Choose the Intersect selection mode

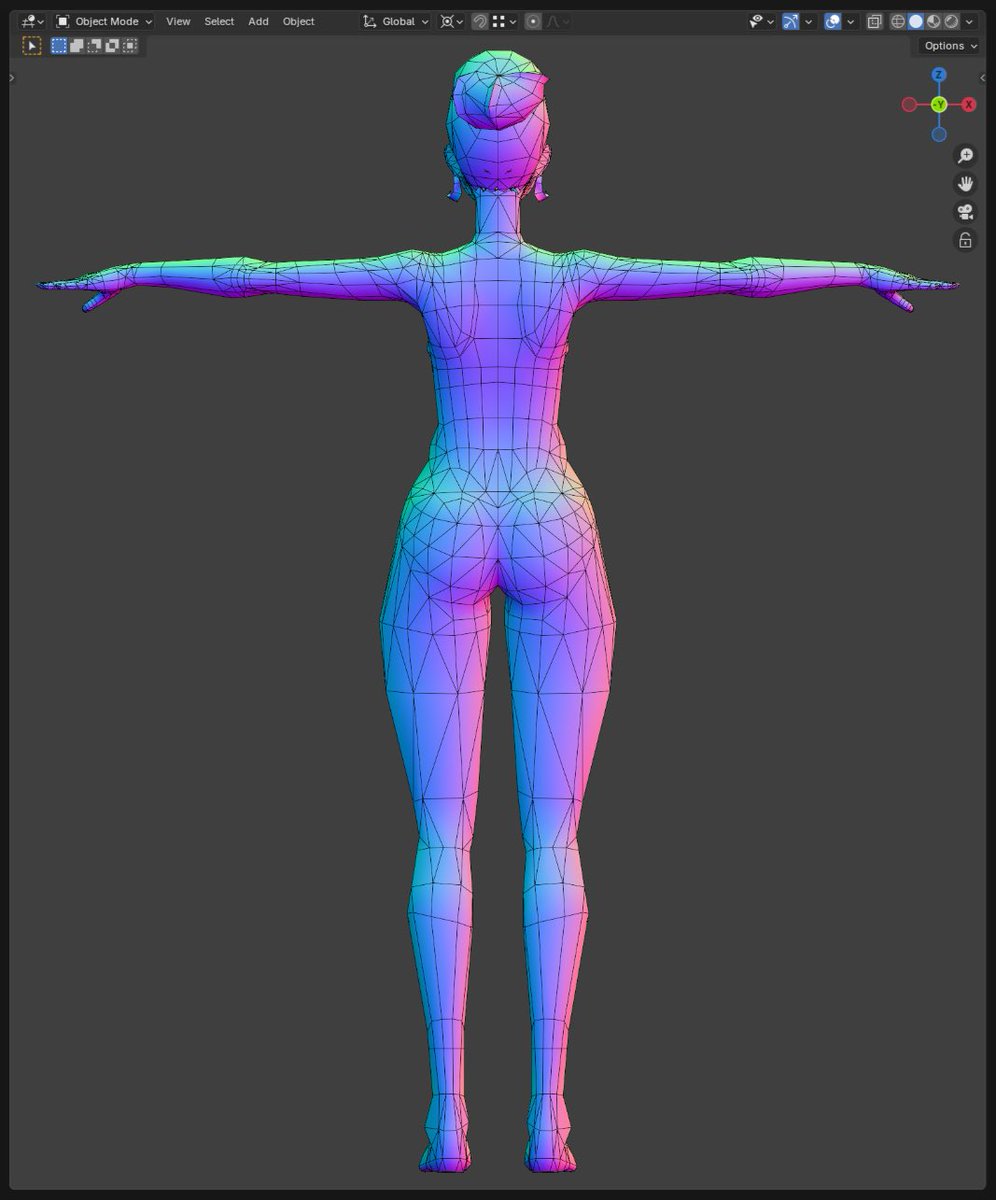[x=131, y=45]
